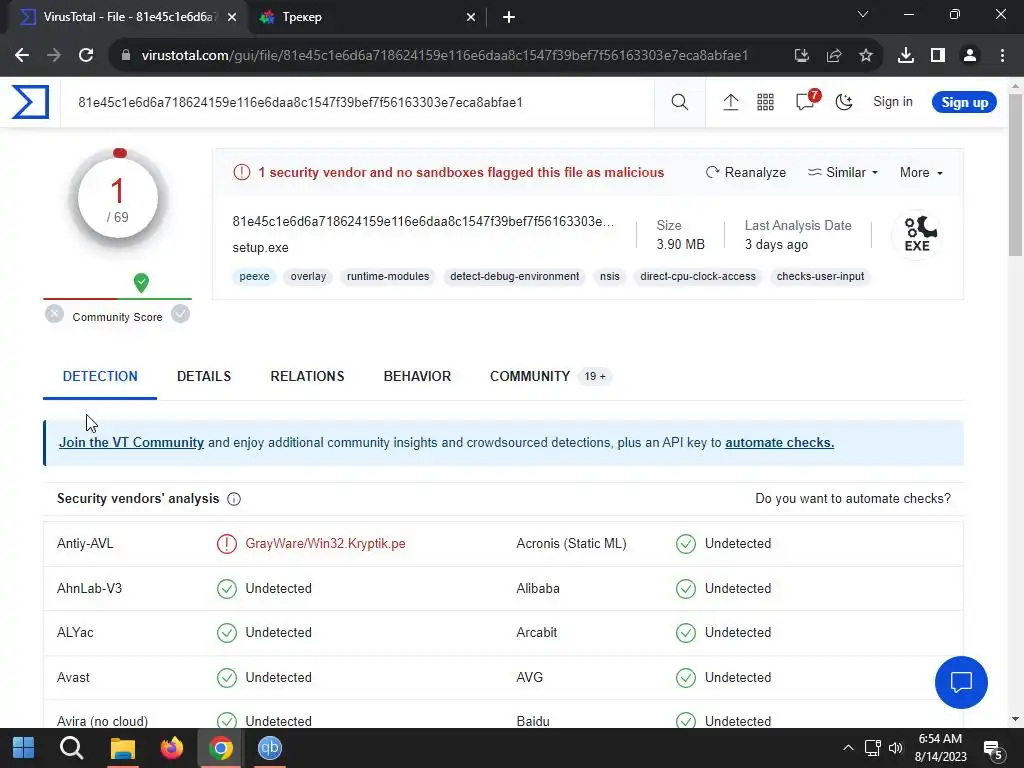Switch to the RELATIONS tab

(307, 377)
